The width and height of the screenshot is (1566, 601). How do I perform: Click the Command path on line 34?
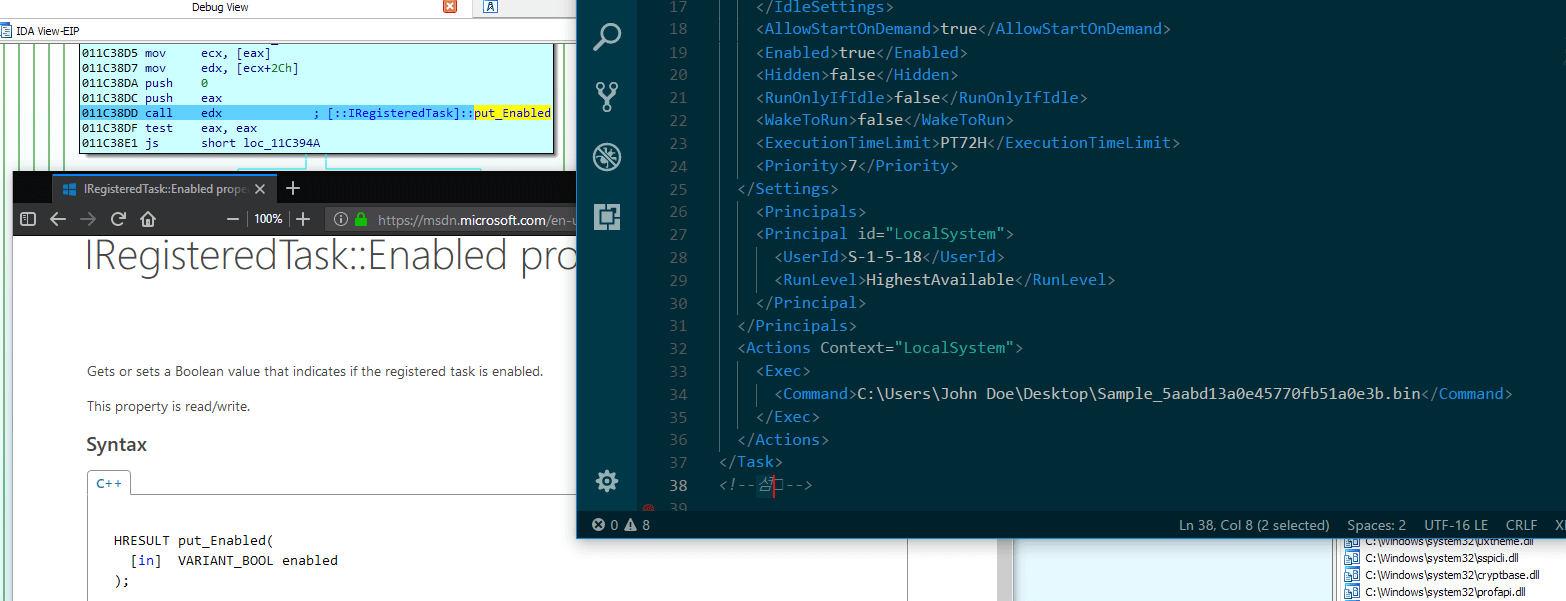[x=1139, y=394]
